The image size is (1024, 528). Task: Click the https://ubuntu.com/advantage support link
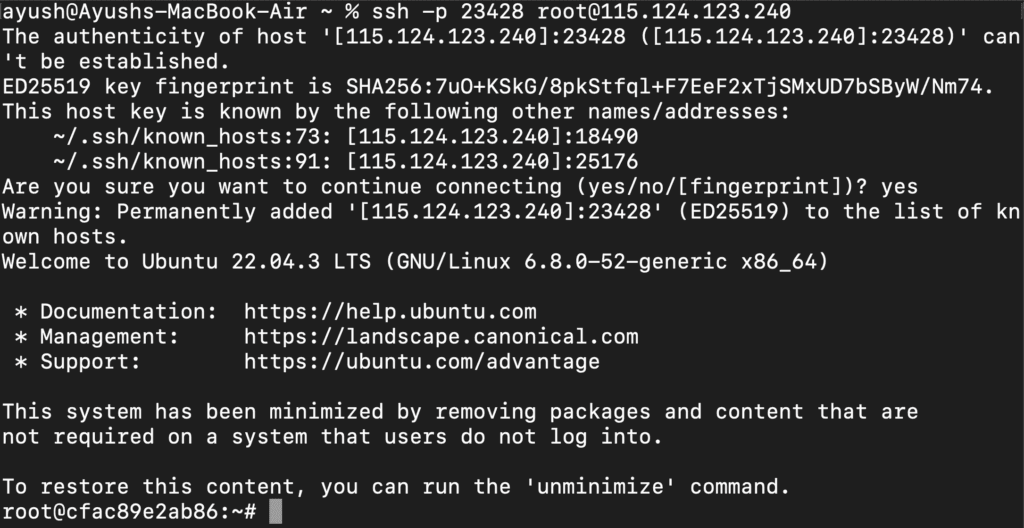[x=422, y=361]
